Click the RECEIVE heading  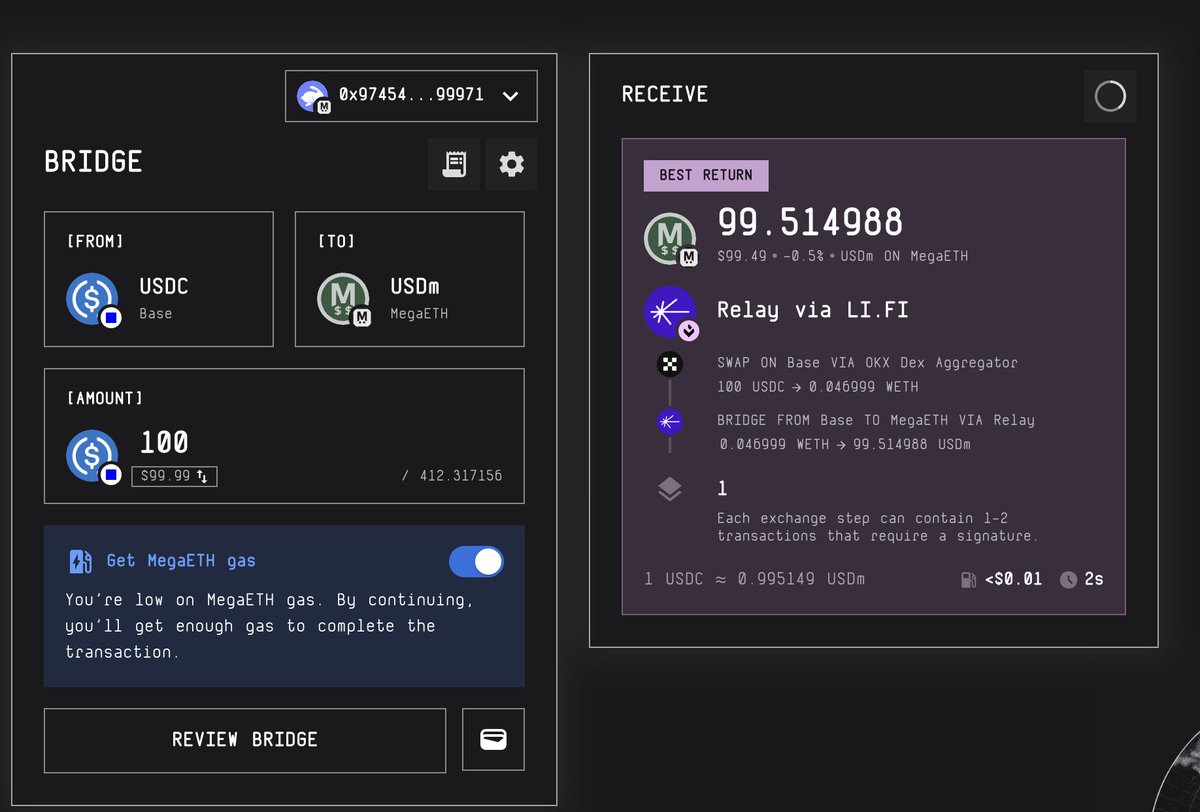coord(665,94)
